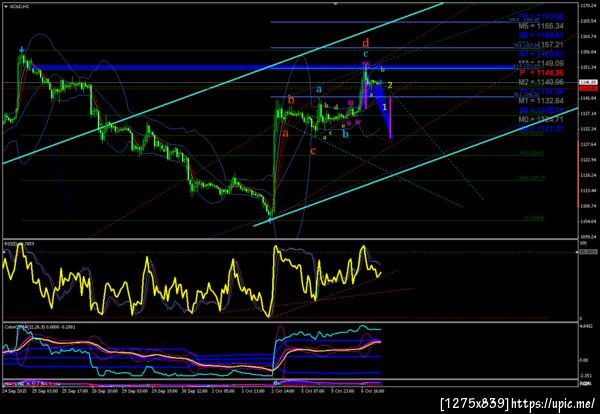Screen dimensions: 600x414
Task: Select the pivot label M5 = 1165.34
Action: pyautogui.click(x=540, y=26)
